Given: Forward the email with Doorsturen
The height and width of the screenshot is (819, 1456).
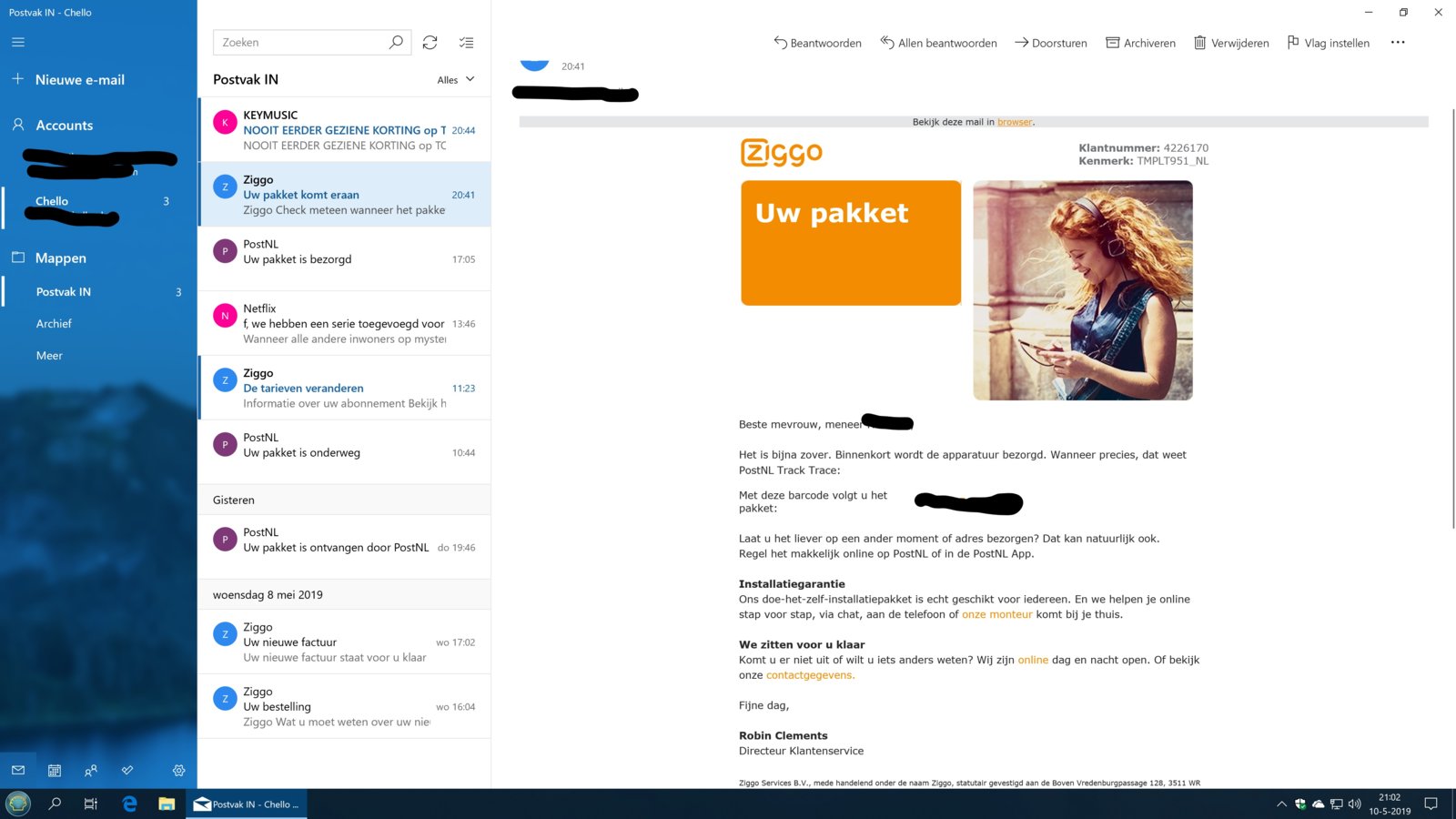Looking at the screenshot, I should (1051, 42).
